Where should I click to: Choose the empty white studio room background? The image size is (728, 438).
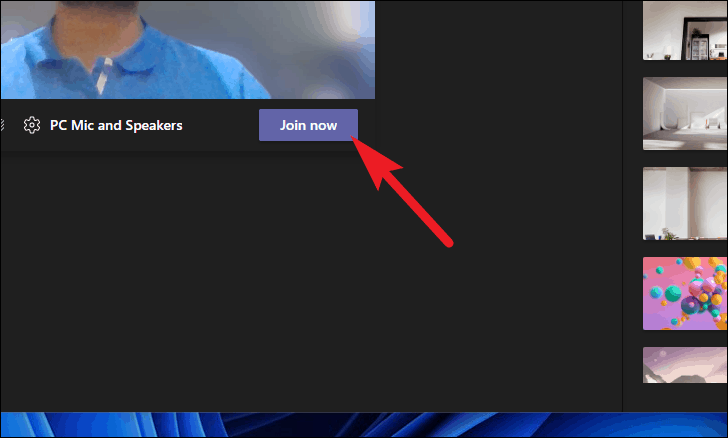685,114
